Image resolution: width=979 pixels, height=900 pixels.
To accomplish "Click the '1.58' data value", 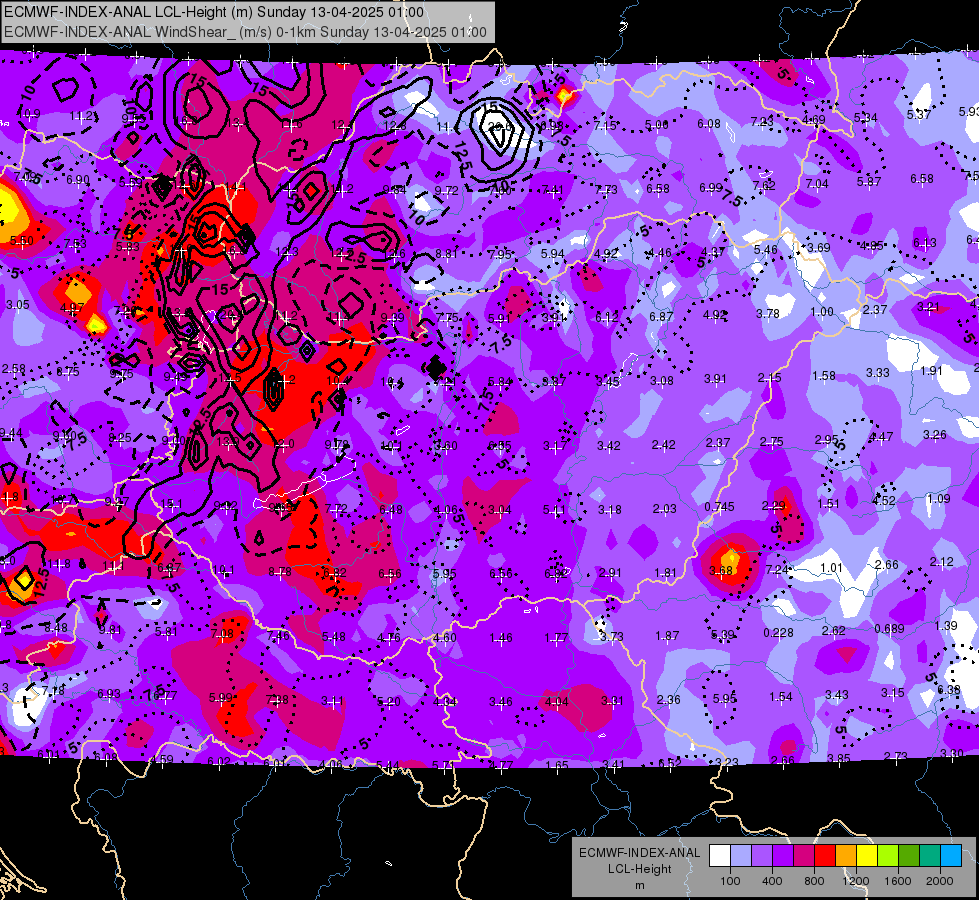I will [824, 376].
